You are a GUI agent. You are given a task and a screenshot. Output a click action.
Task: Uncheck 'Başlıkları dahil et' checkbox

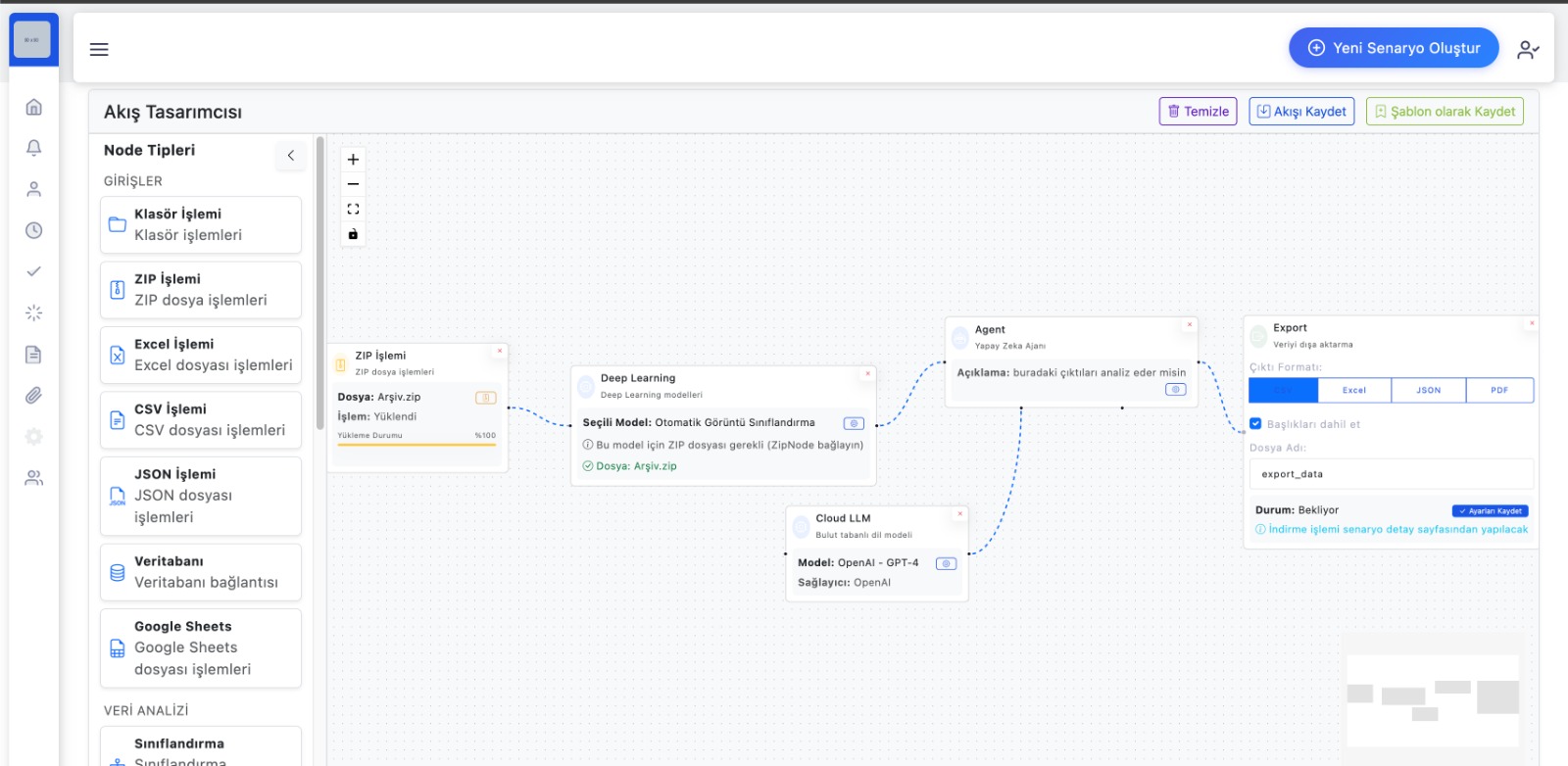[x=1255, y=424]
